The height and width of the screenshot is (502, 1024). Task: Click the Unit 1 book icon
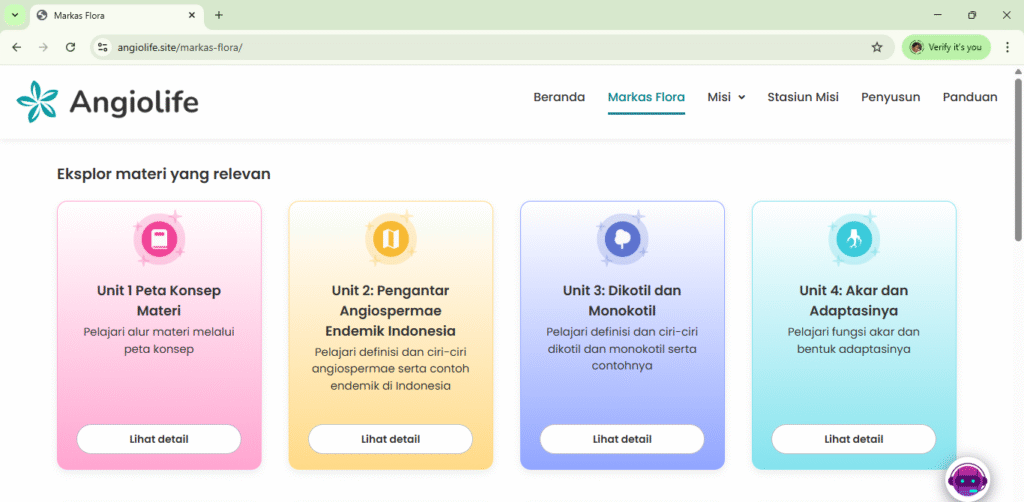tap(159, 239)
